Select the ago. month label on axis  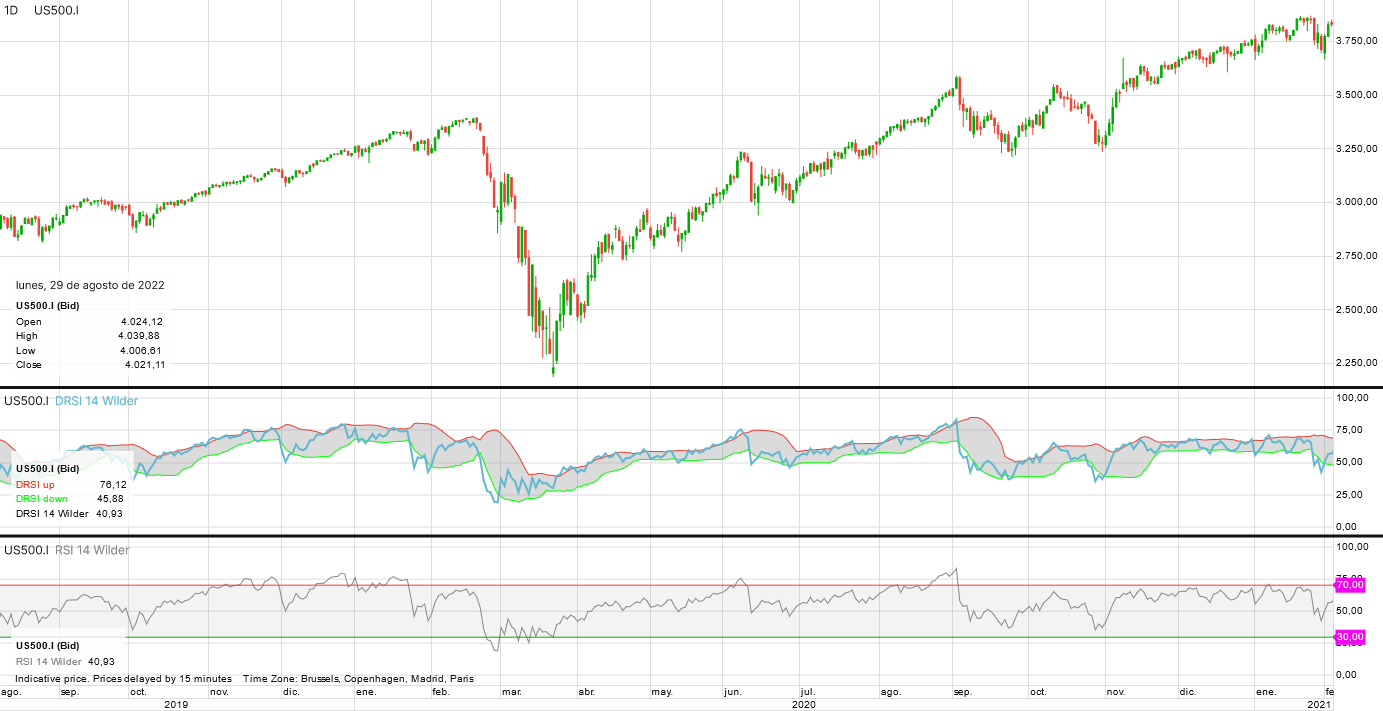[893, 691]
